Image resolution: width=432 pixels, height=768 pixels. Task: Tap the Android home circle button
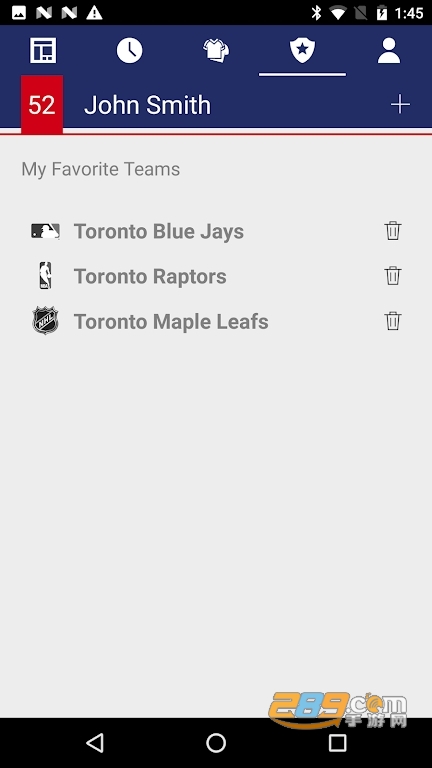pyautogui.click(x=216, y=743)
